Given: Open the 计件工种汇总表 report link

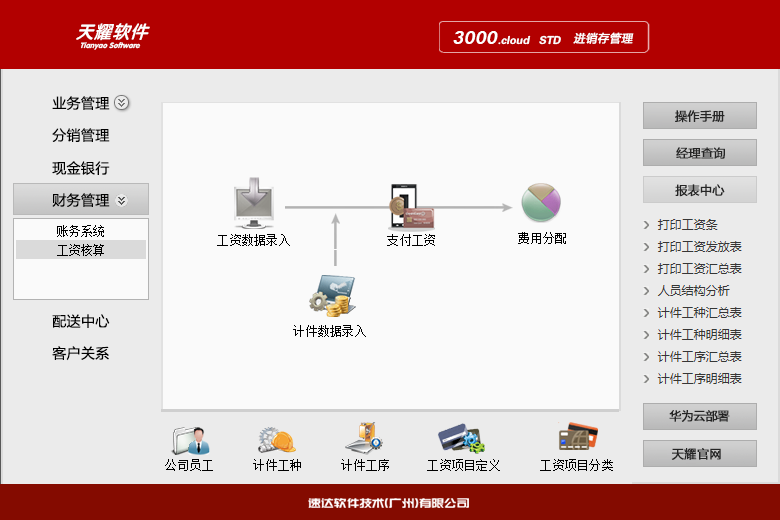Looking at the screenshot, I should 699,313.
